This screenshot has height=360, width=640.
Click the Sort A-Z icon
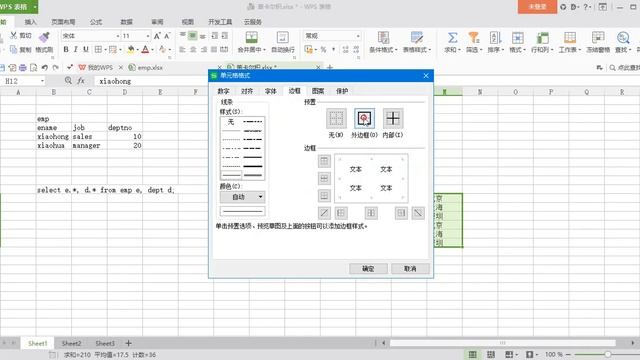point(495,38)
